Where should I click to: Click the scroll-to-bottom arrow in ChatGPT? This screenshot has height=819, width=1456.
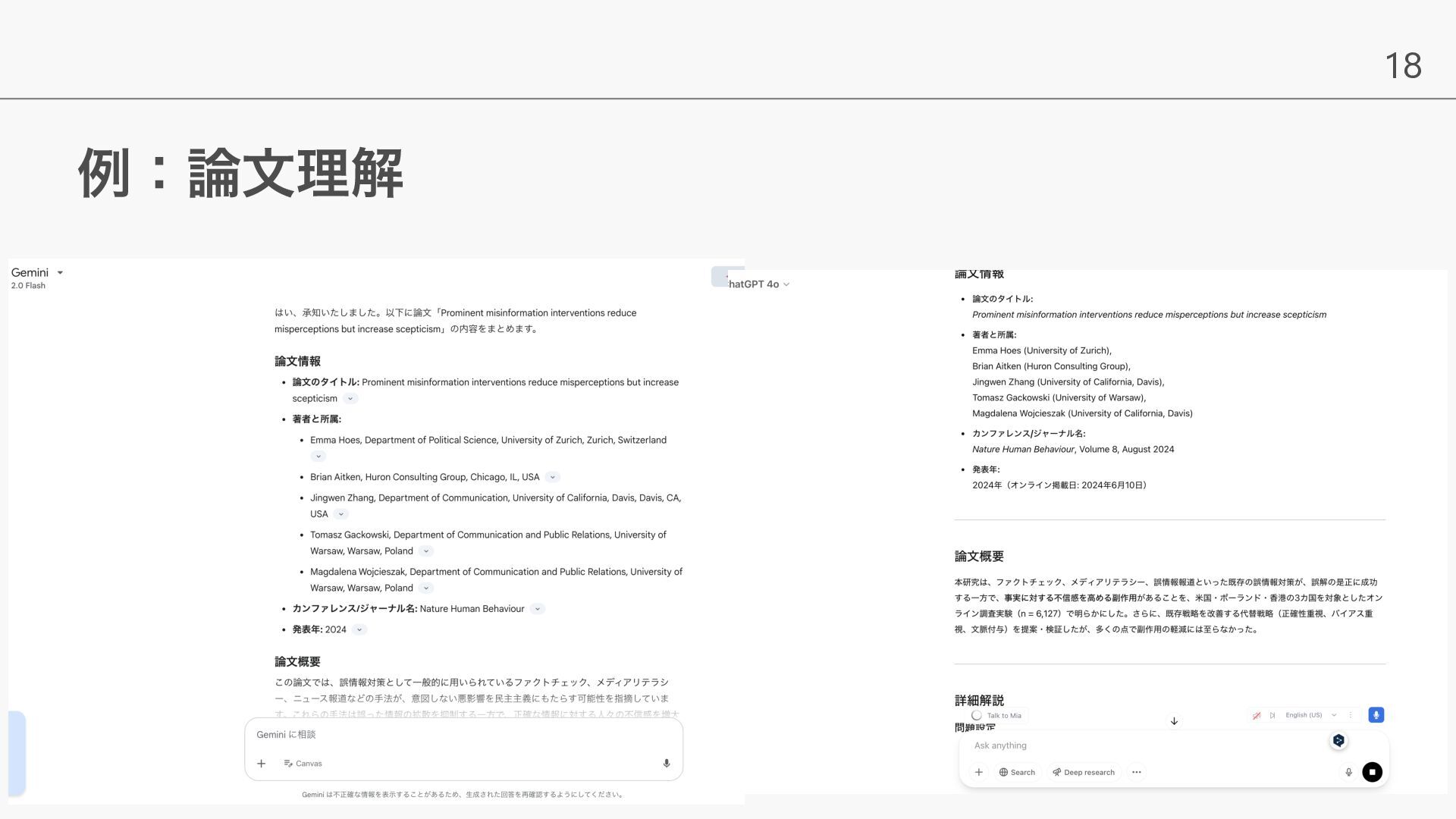click(1174, 721)
